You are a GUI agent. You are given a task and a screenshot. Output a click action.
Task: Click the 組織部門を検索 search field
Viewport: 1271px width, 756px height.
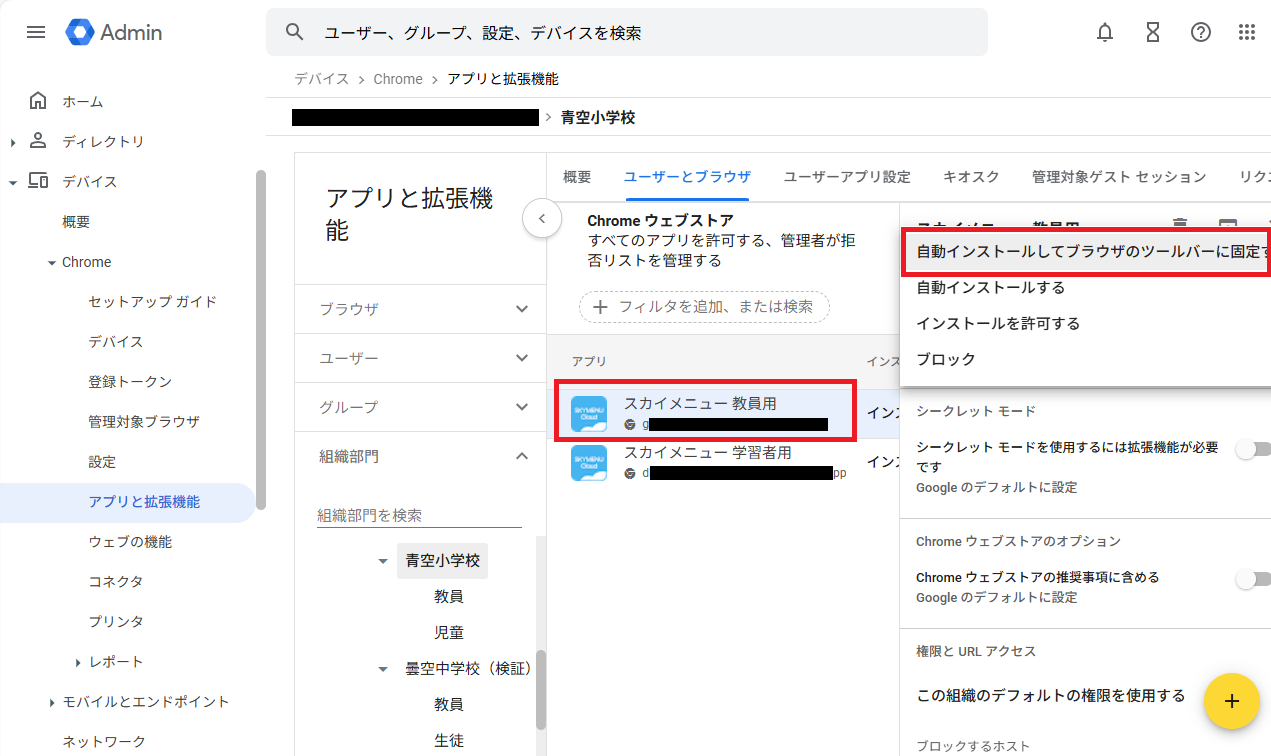pos(419,515)
